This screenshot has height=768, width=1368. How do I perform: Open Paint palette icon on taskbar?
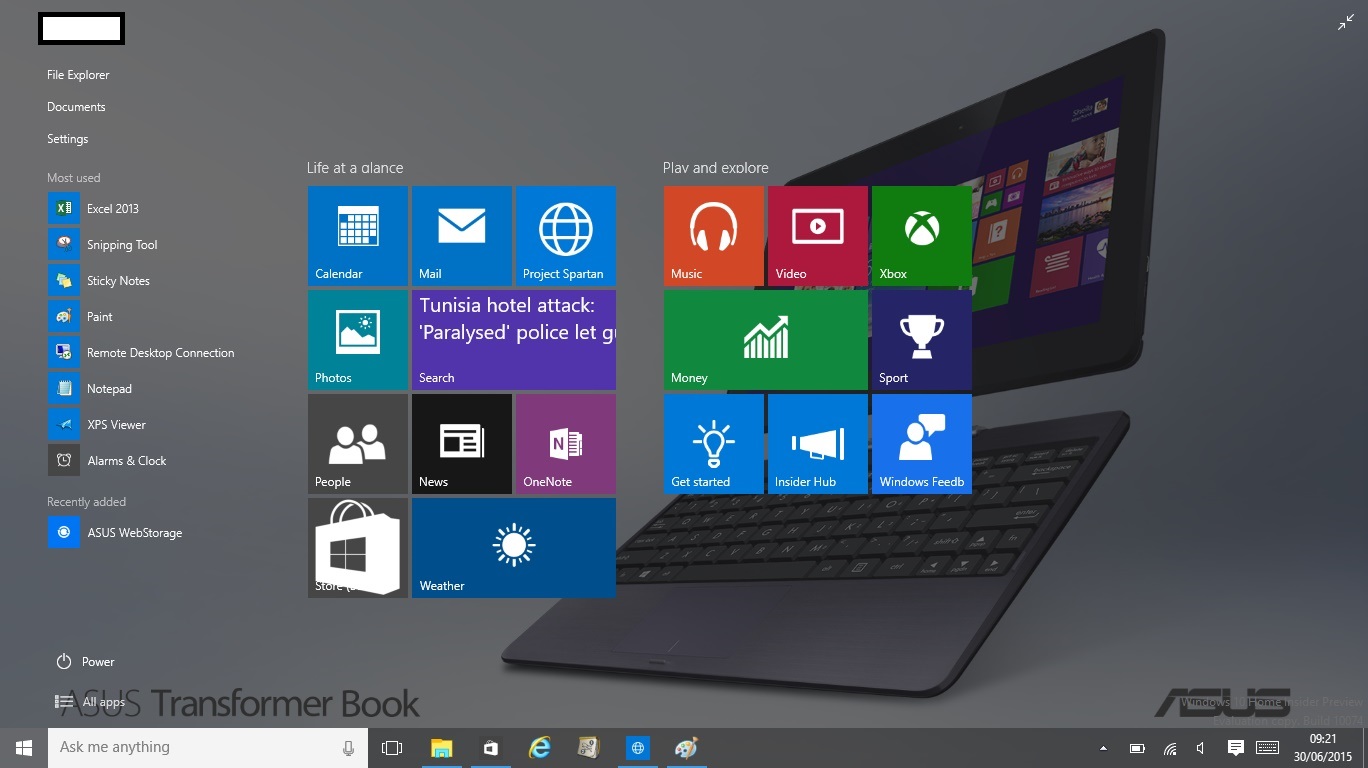tap(686, 748)
